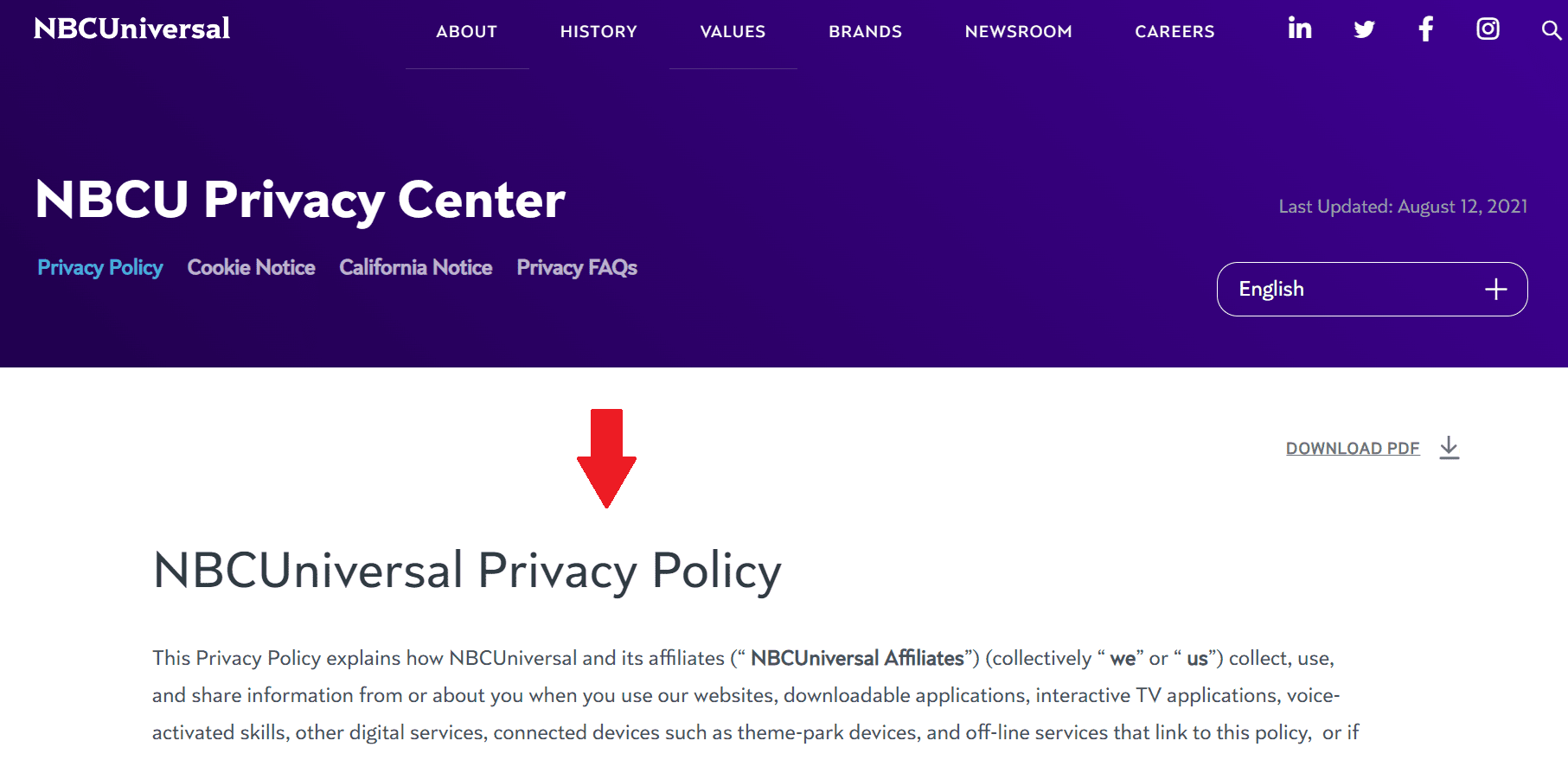Click the download arrow icon beside PDF
The height and width of the screenshot is (760, 1568).
point(1450,448)
